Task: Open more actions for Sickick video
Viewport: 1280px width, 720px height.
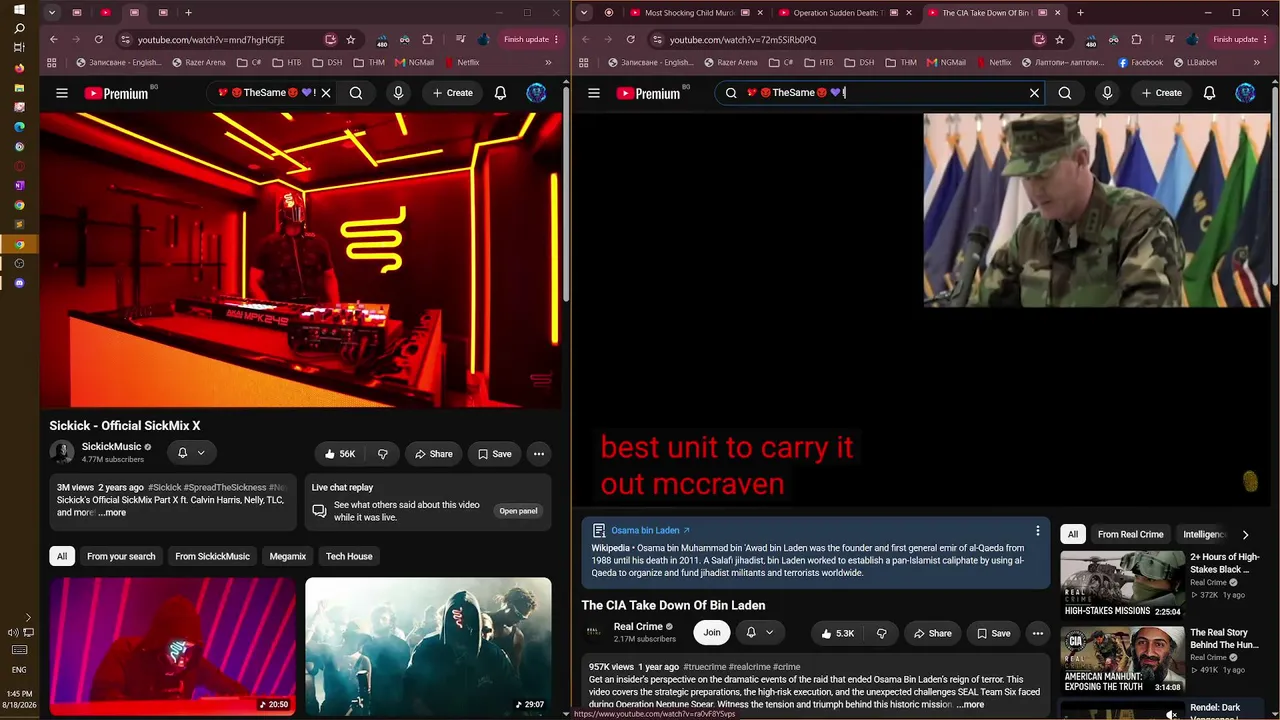Action: [539, 454]
